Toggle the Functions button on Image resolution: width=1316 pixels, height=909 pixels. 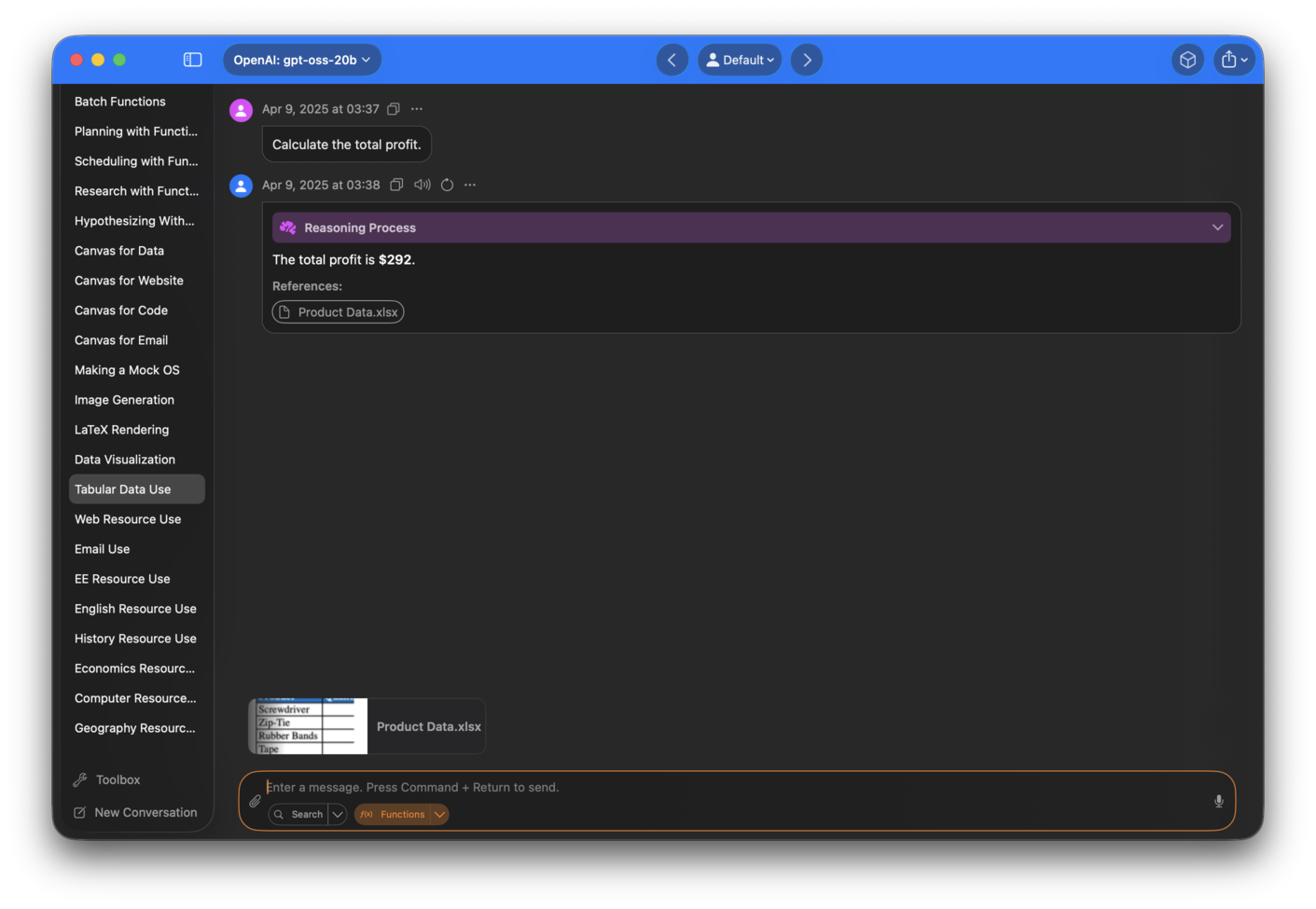coord(393,814)
